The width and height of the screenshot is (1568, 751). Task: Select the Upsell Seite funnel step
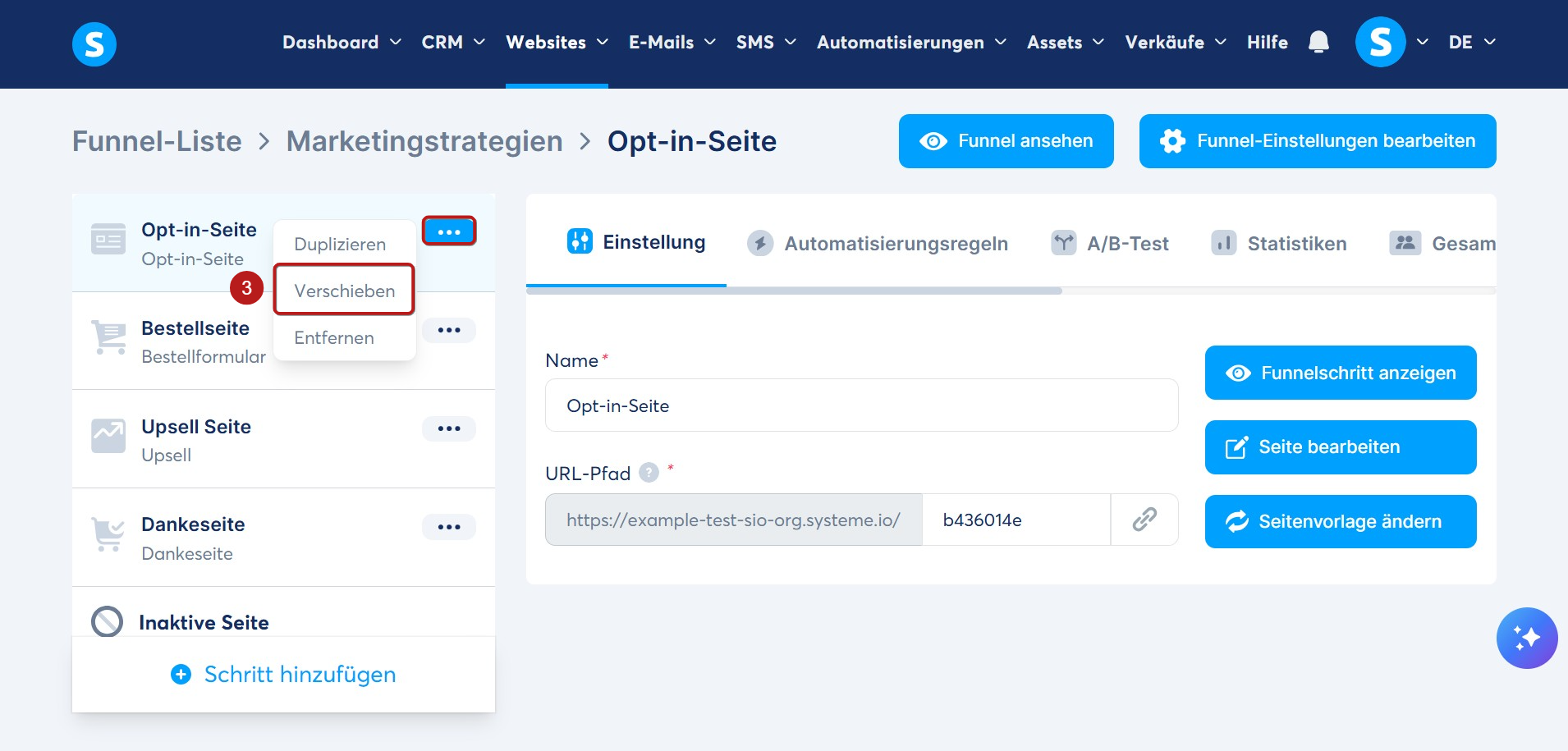point(283,439)
